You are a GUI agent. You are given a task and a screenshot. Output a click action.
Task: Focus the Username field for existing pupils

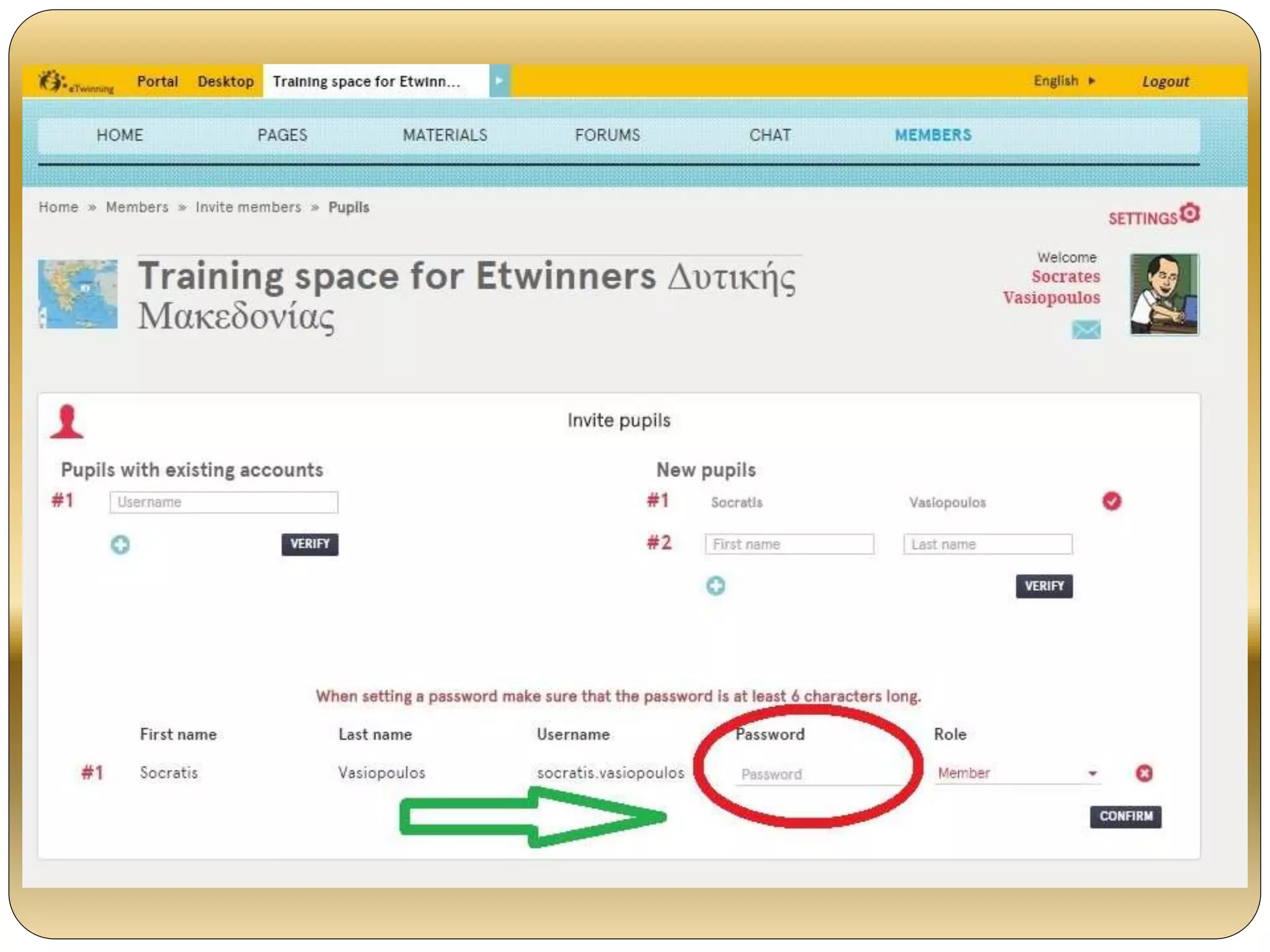pyautogui.click(x=223, y=502)
